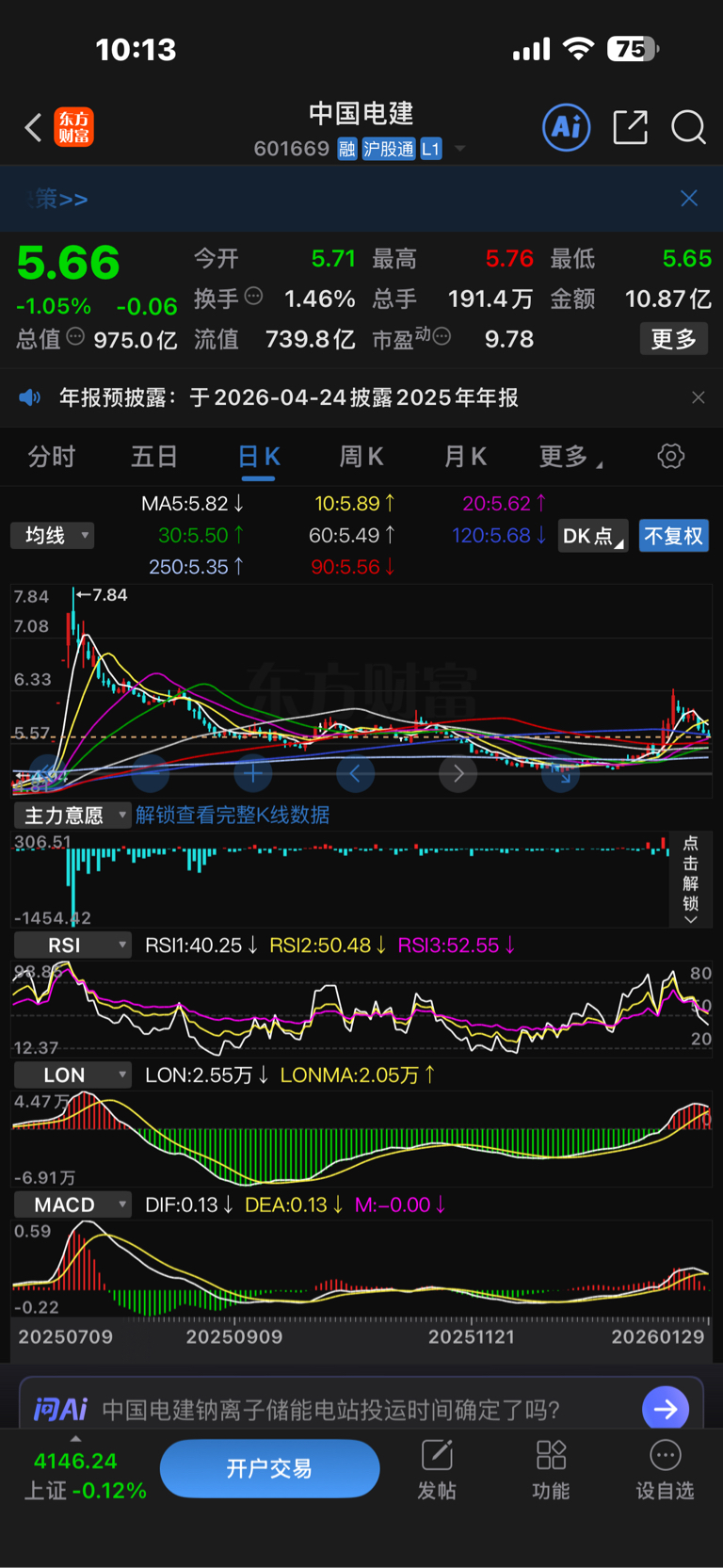Screen dimensions: 723x1568
Task: Open the search magnifier icon
Action: pyautogui.click(x=688, y=127)
